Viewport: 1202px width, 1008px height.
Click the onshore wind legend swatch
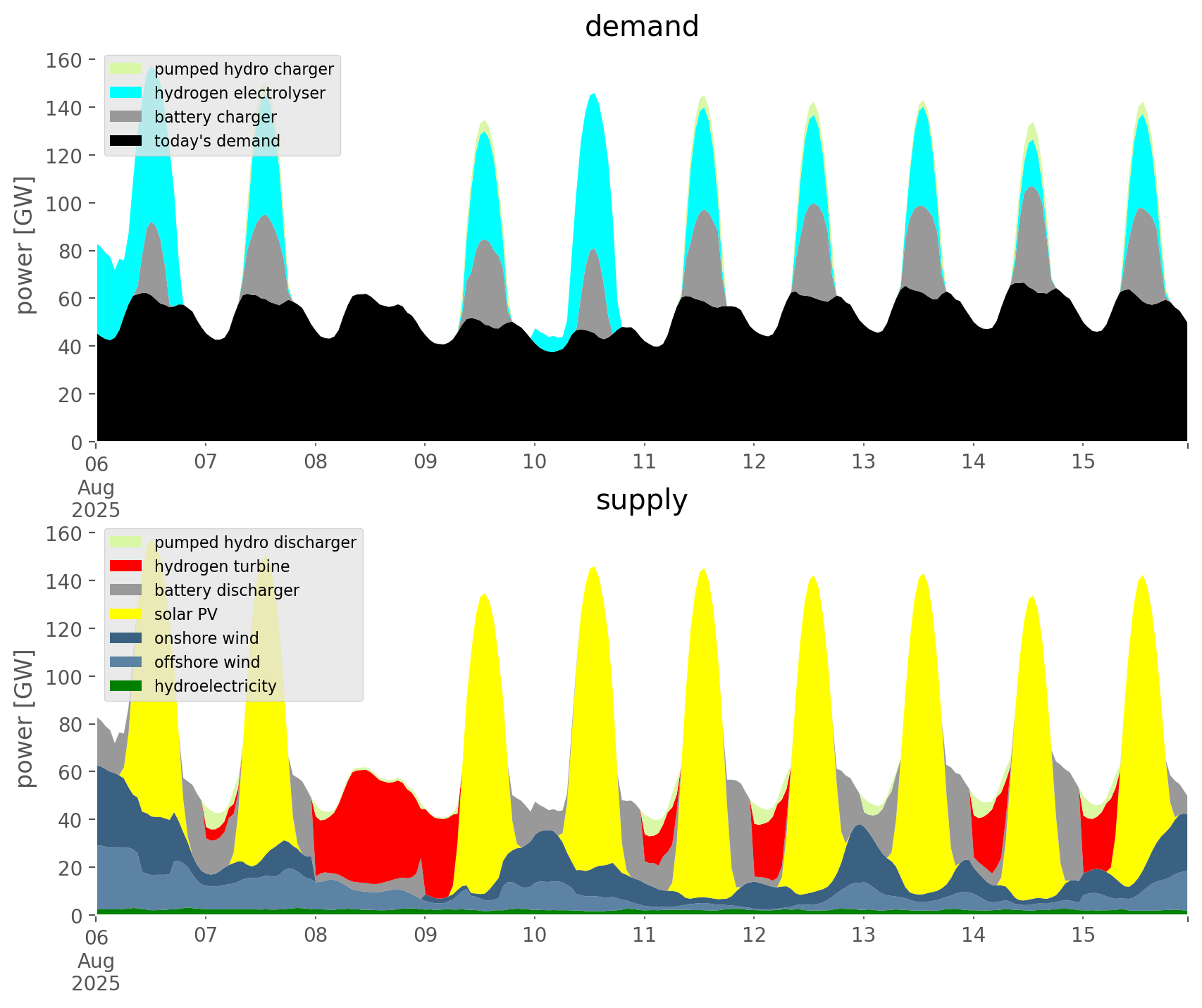coord(126,638)
